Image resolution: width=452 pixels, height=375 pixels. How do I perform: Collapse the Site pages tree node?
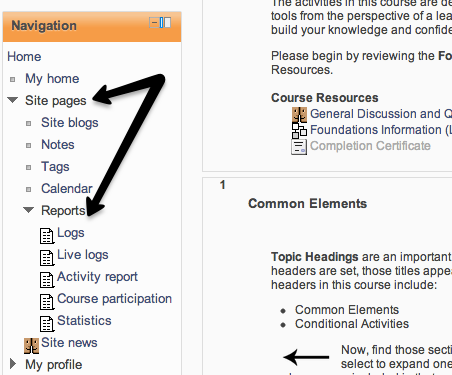(13, 100)
